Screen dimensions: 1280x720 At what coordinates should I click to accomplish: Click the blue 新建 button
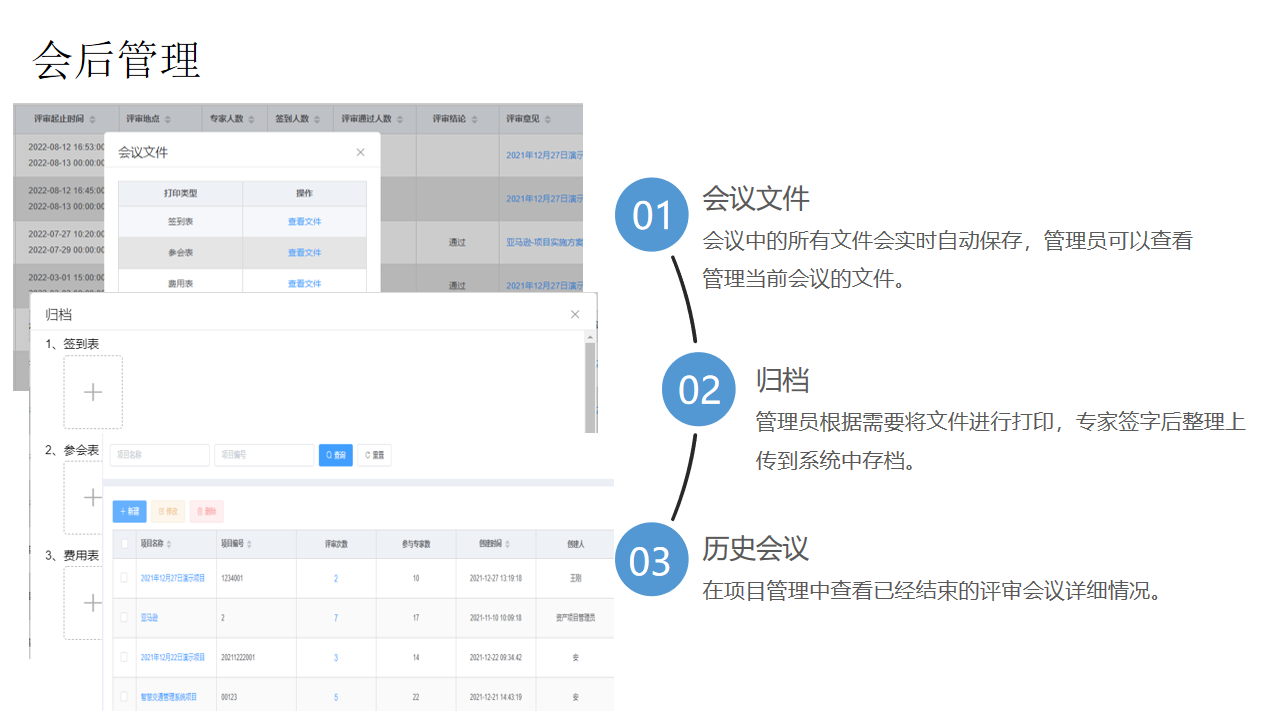(x=130, y=511)
